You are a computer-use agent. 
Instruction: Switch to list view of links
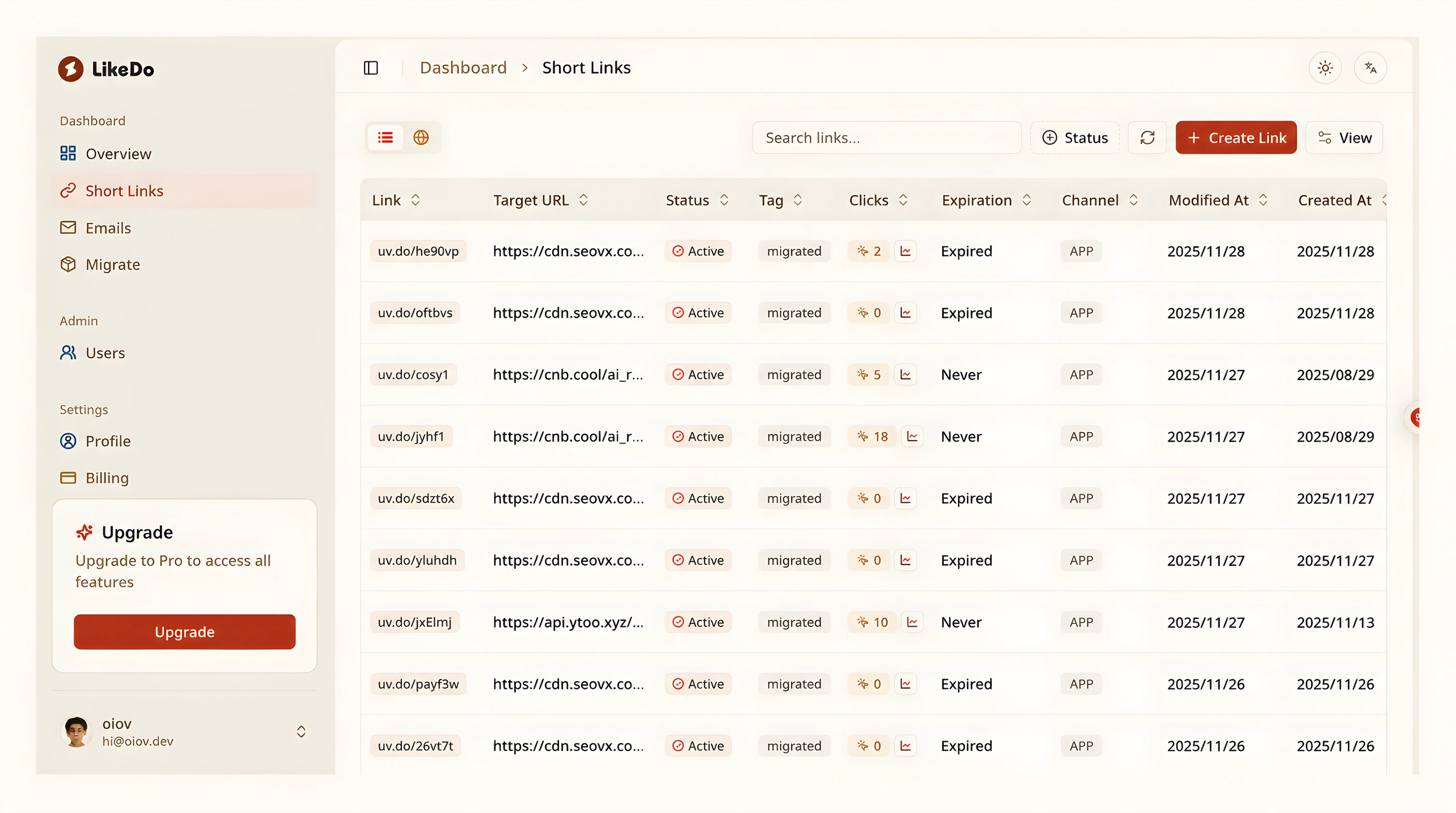tap(385, 137)
